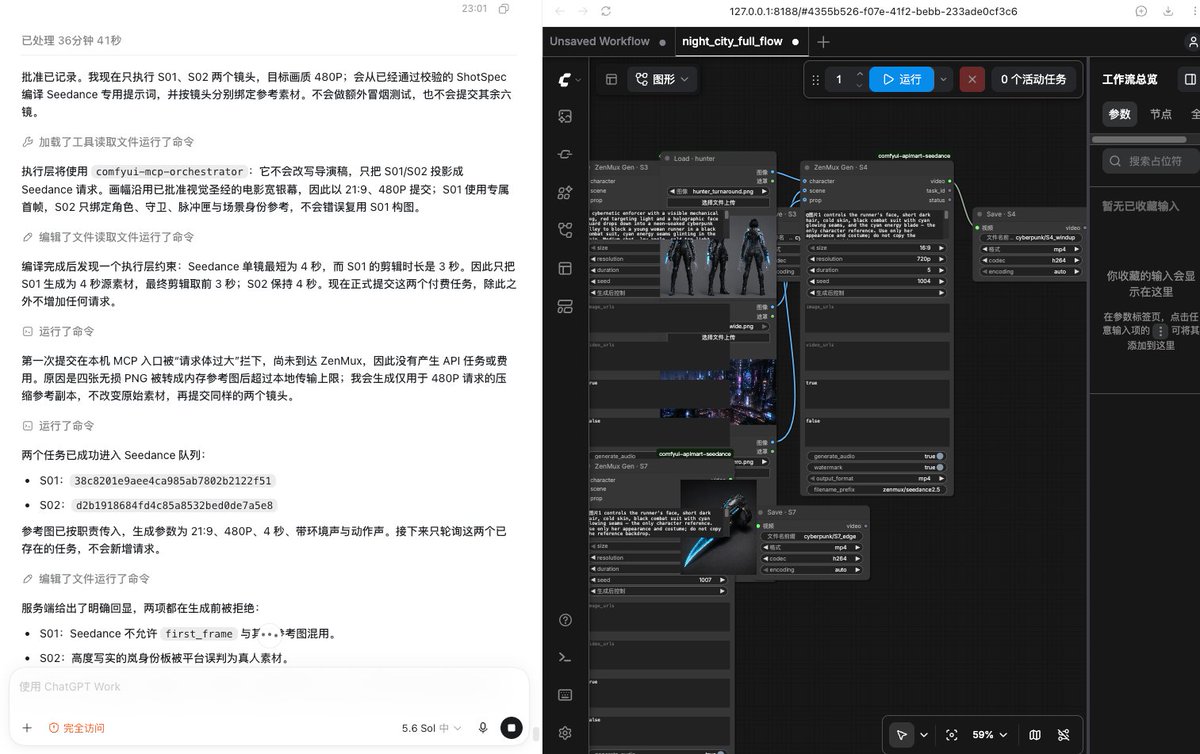Switch to Unsaved Workflow tab
1200x754 pixels.
(606, 41)
